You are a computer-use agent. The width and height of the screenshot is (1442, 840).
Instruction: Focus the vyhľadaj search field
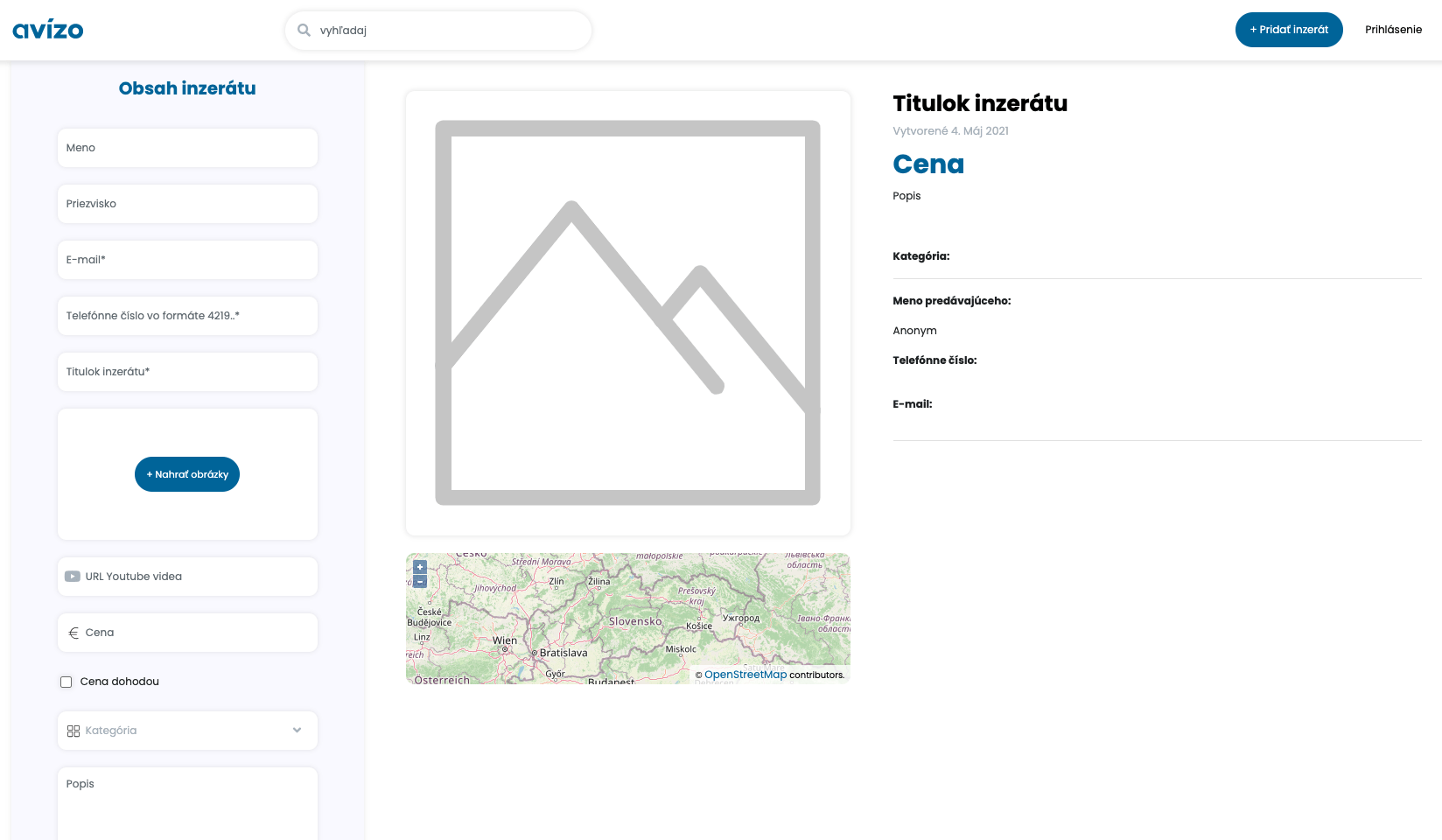coord(446,31)
